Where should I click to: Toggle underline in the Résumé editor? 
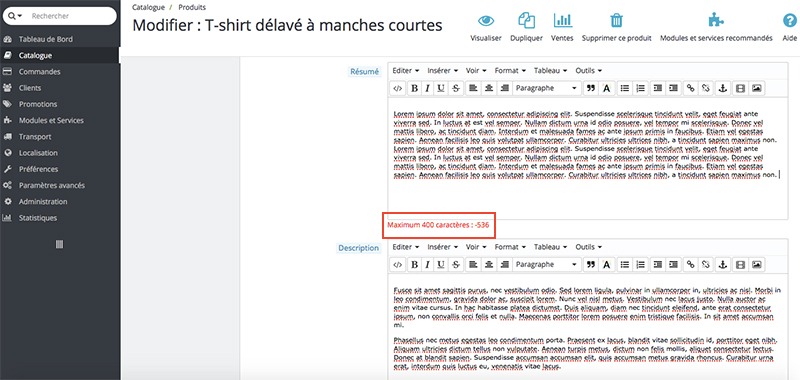tap(441, 88)
